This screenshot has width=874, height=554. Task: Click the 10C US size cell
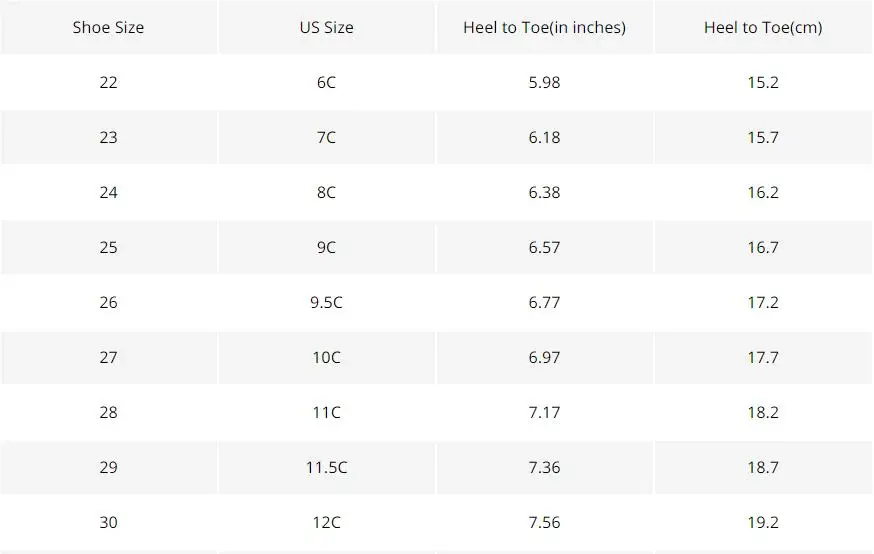click(x=327, y=357)
